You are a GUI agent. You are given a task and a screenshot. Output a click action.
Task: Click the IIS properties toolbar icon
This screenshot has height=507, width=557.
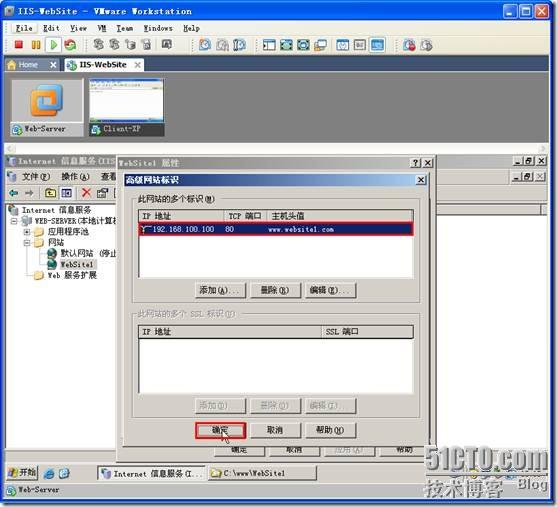pos(102,193)
